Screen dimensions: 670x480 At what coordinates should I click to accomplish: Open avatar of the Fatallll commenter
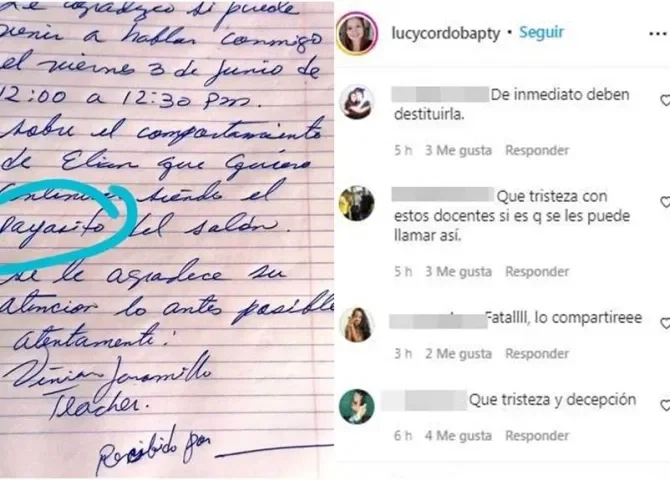[x=357, y=325]
